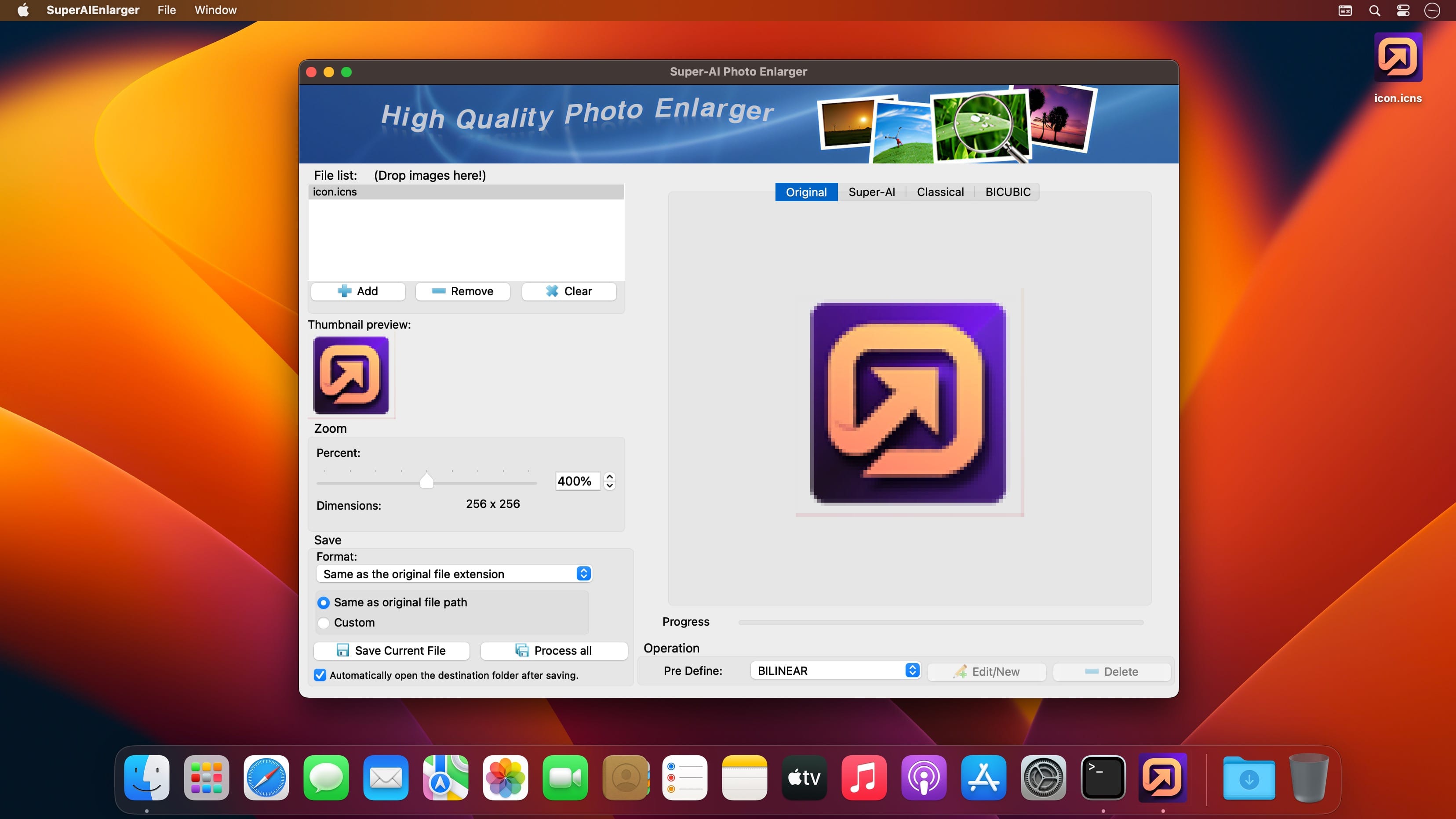Click the input source menu bar icon
This screenshot has width=1456, height=819.
click(x=1345, y=10)
